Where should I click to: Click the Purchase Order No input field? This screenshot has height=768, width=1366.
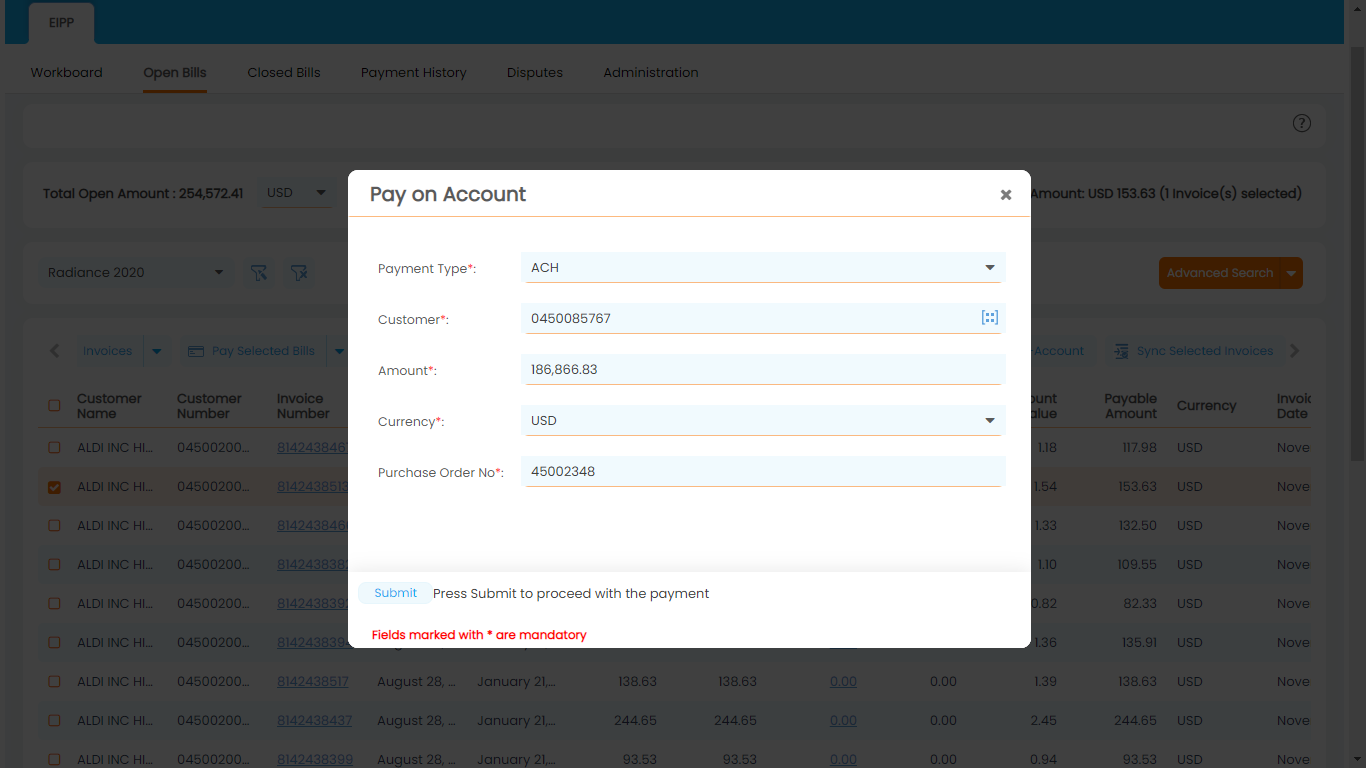[x=763, y=471]
